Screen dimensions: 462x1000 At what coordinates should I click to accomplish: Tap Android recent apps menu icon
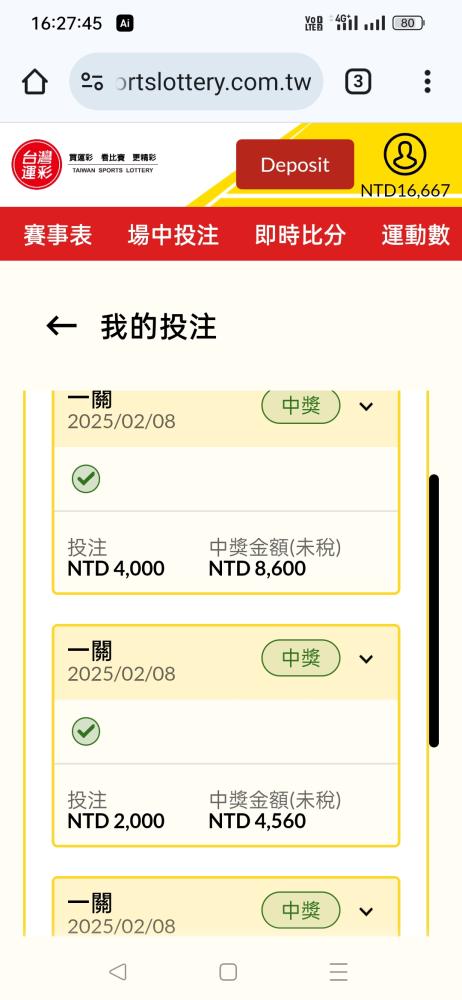tap(339, 972)
